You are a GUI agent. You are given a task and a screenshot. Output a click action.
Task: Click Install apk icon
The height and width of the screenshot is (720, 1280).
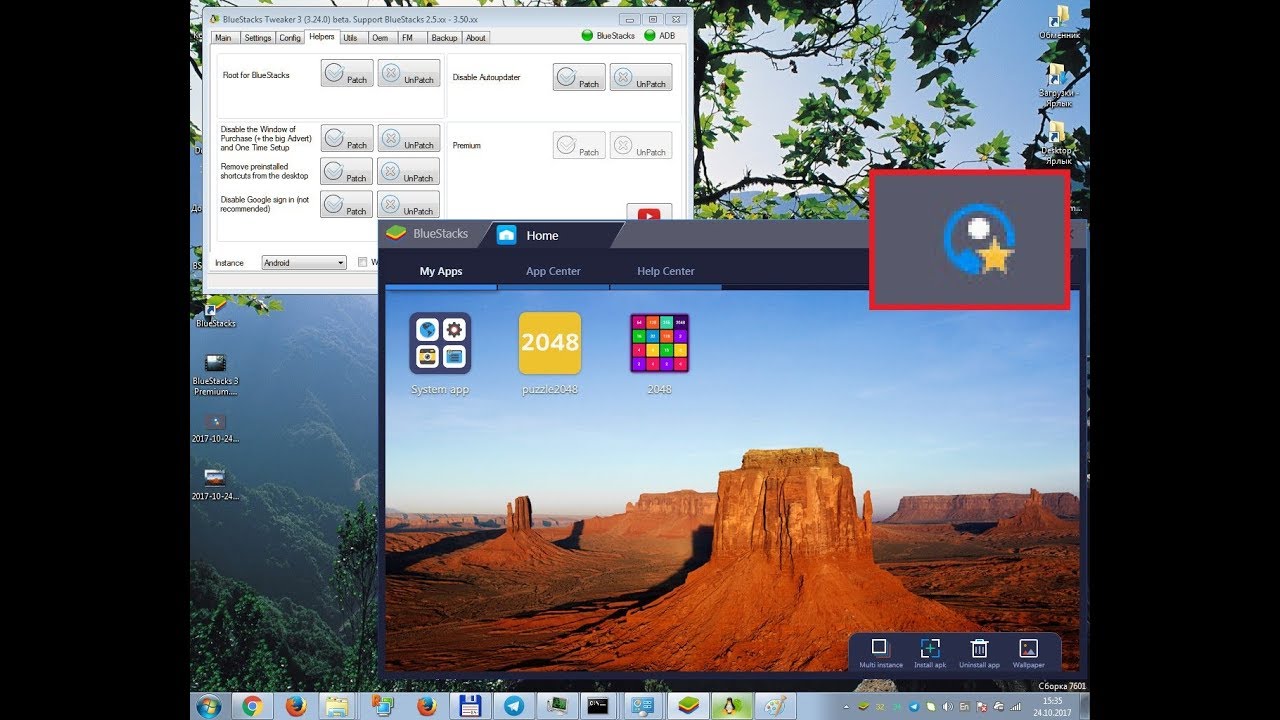pos(930,653)
